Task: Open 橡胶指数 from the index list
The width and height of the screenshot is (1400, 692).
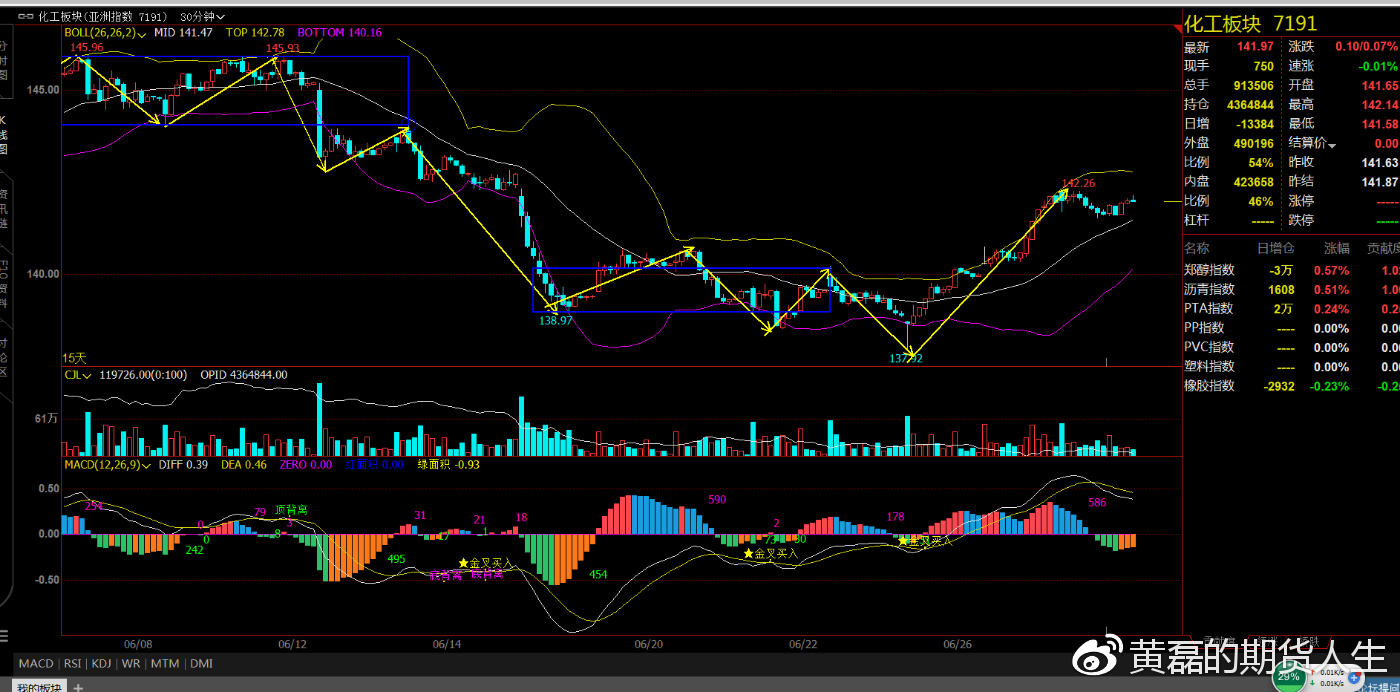Action: click(x=1209, y=386)
